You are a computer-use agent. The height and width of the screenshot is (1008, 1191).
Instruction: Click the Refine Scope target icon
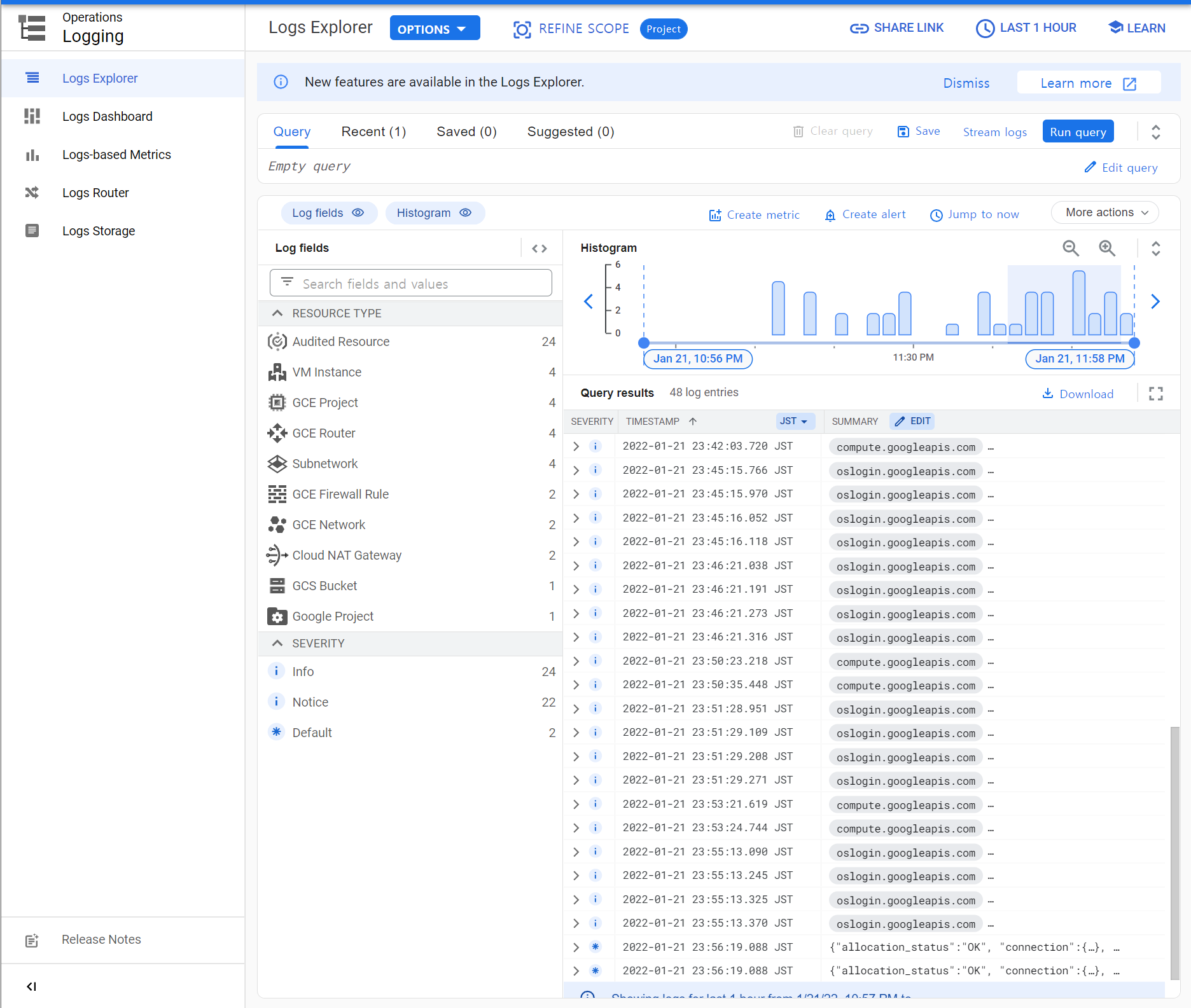[x=522, y=29]
